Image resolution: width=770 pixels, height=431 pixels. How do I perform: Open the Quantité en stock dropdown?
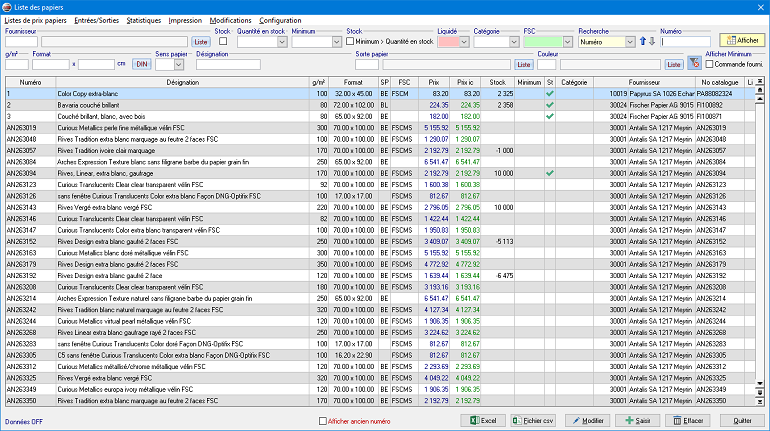tap(282, 42)
